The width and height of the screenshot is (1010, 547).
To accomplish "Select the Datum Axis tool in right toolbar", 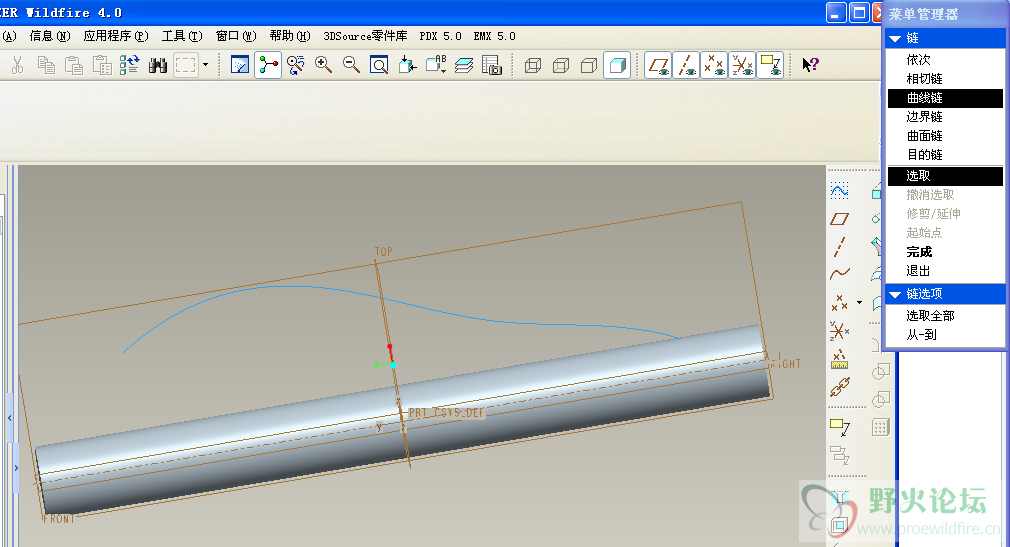I will coord(839,247).
